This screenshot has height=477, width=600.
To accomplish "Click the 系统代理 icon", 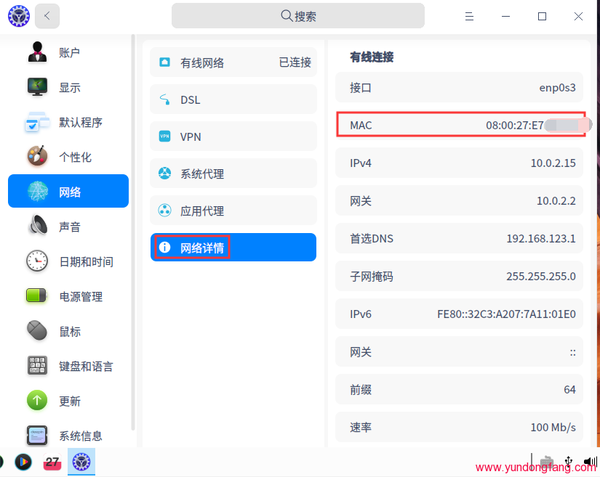I will click(x=165, y=173).
